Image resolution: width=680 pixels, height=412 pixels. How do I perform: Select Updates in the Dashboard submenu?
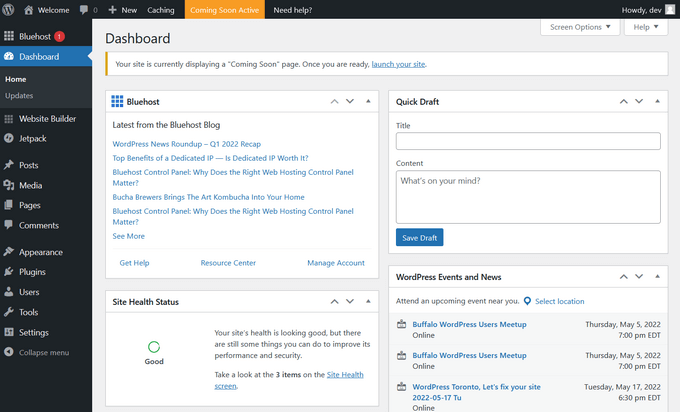[19, 96]
